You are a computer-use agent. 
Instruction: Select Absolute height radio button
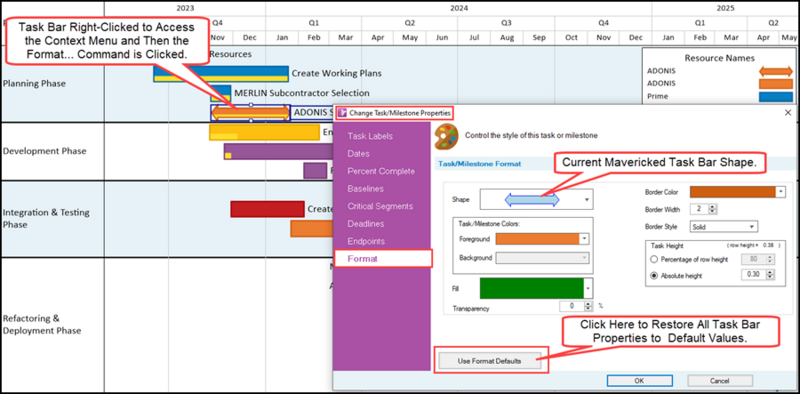click(x=654, y=276)
